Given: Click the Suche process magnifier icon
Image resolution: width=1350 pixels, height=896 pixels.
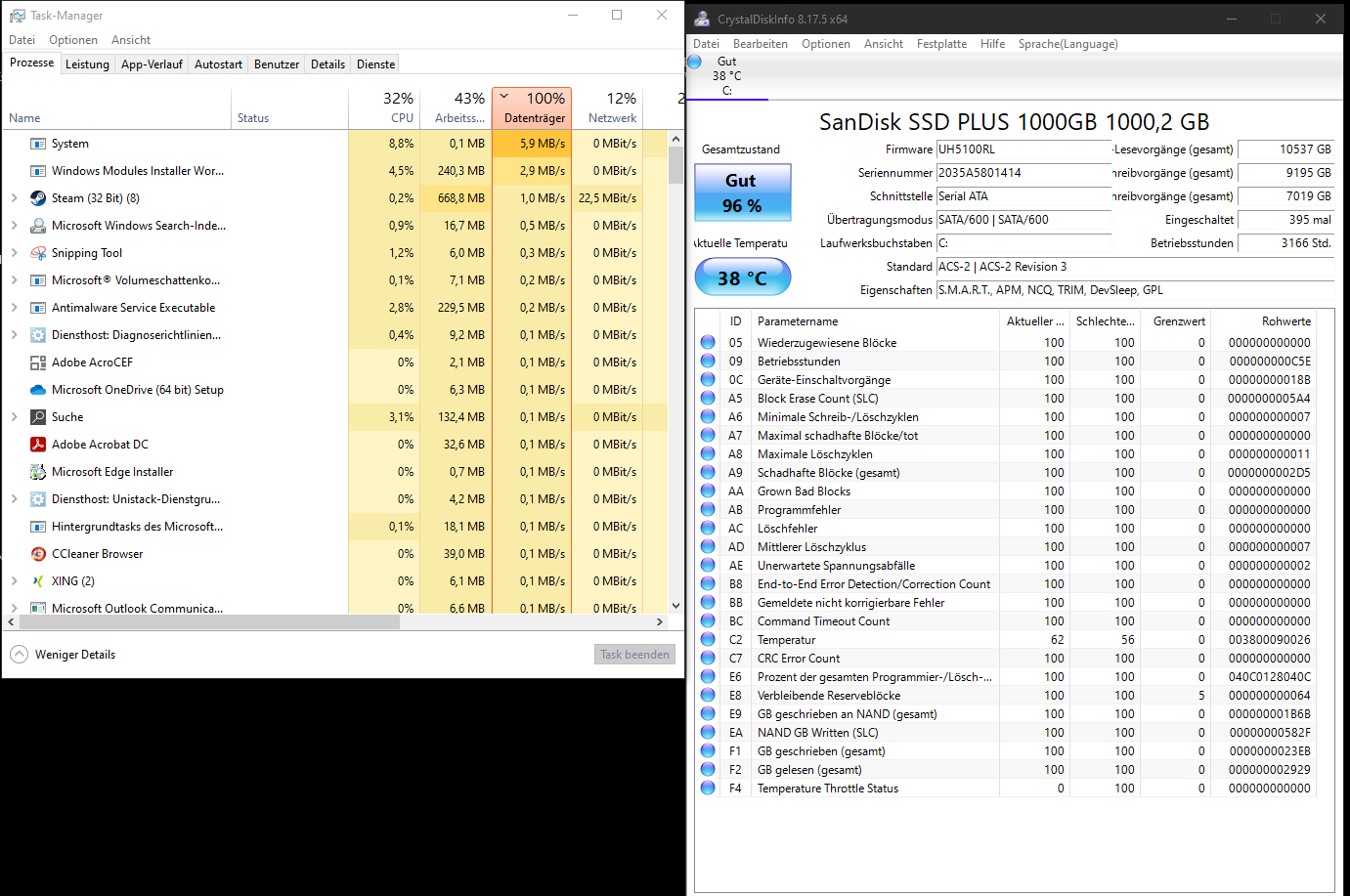Looking at the screenshot, I should (x=38, y=417).
